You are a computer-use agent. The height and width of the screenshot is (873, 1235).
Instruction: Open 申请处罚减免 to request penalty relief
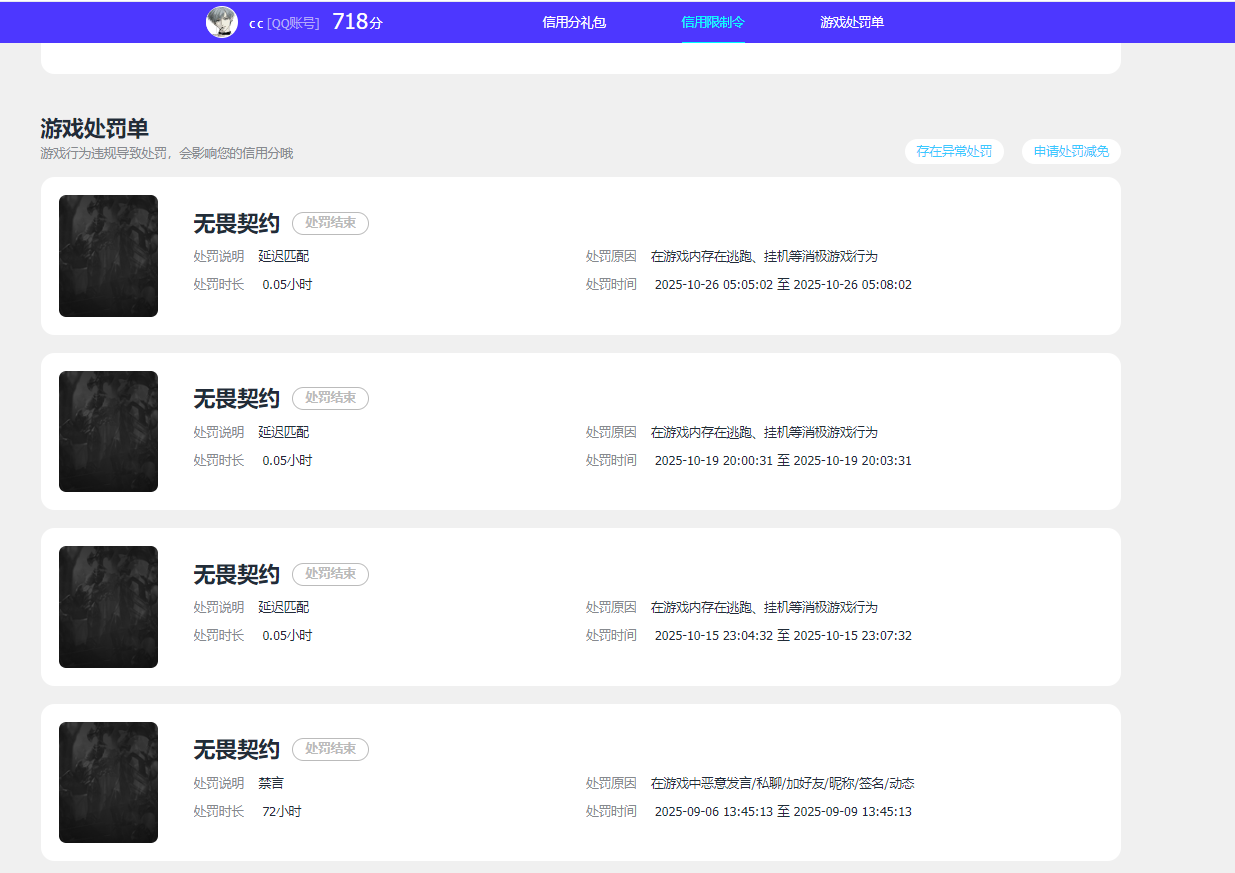pyautogui.click(x=1070, y=151)
